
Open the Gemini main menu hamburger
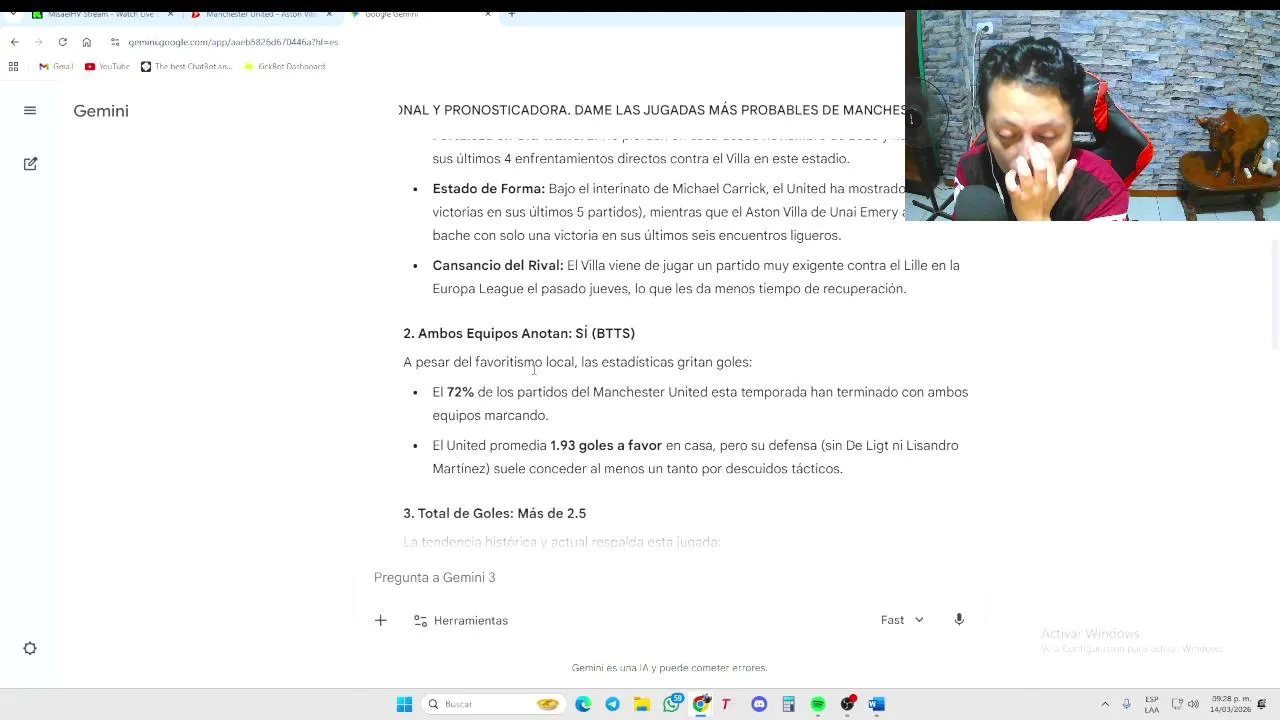[x=30, y=111]
